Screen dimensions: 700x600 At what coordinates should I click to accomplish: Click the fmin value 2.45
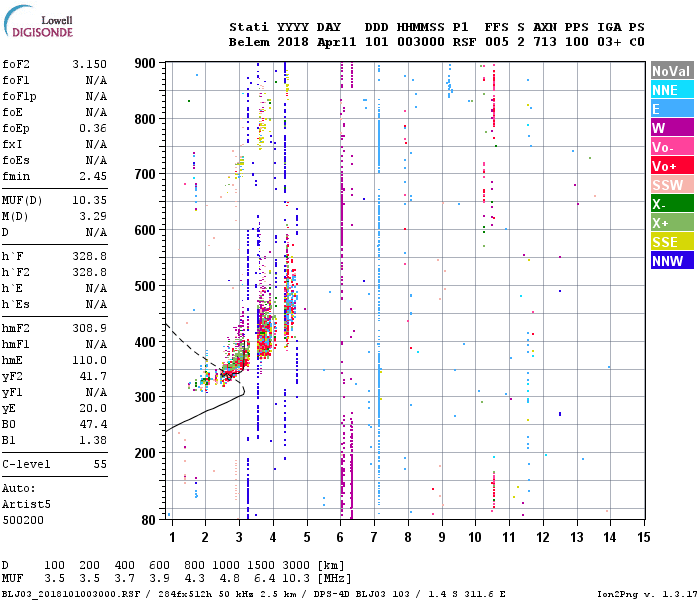pyautogui.click(x=93, y=176)
